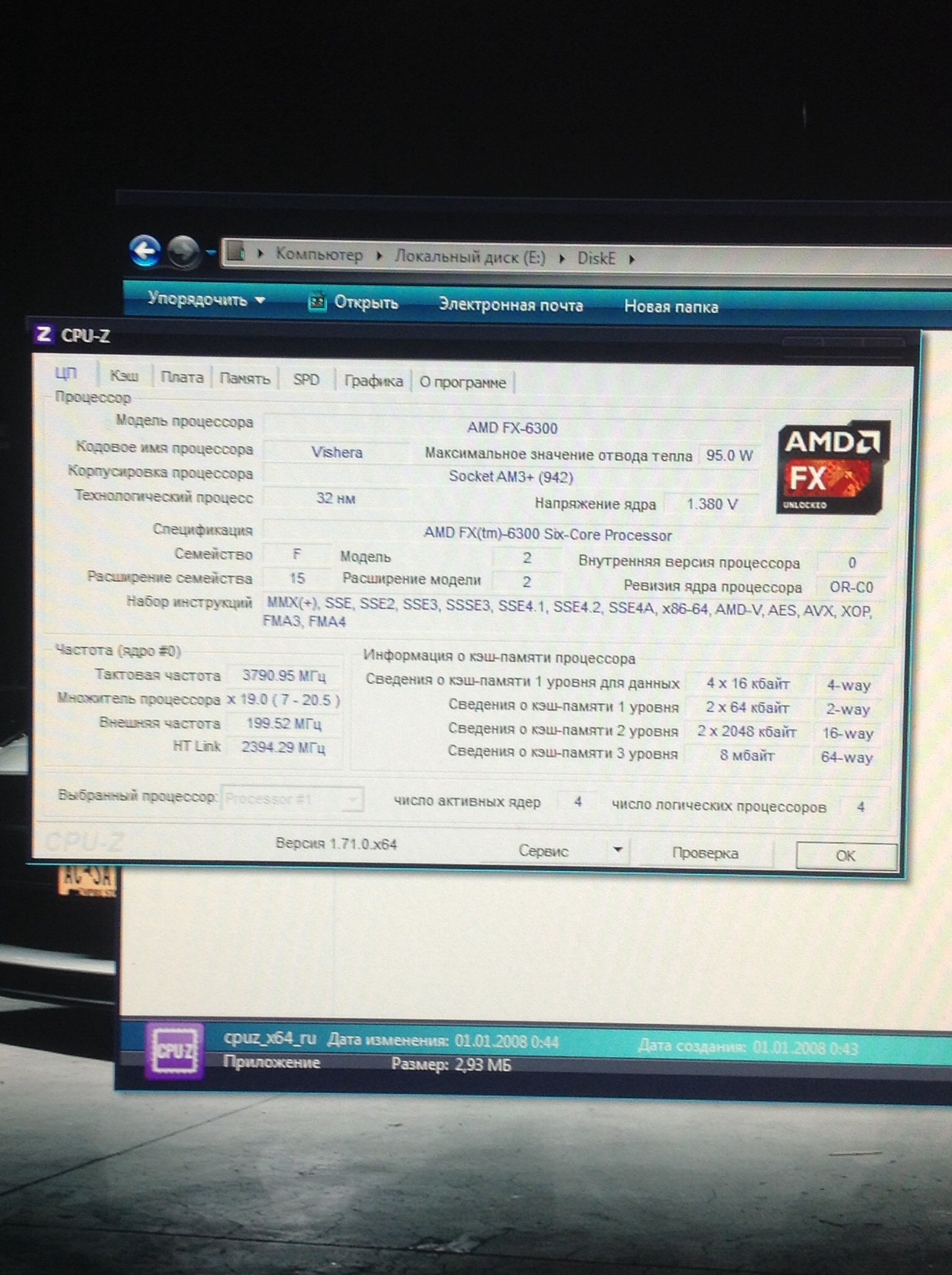Viewport: 952px width, 1275px height.
Task: Click the package value Socket AM3+ (942)
Action: tap(511, 477)
